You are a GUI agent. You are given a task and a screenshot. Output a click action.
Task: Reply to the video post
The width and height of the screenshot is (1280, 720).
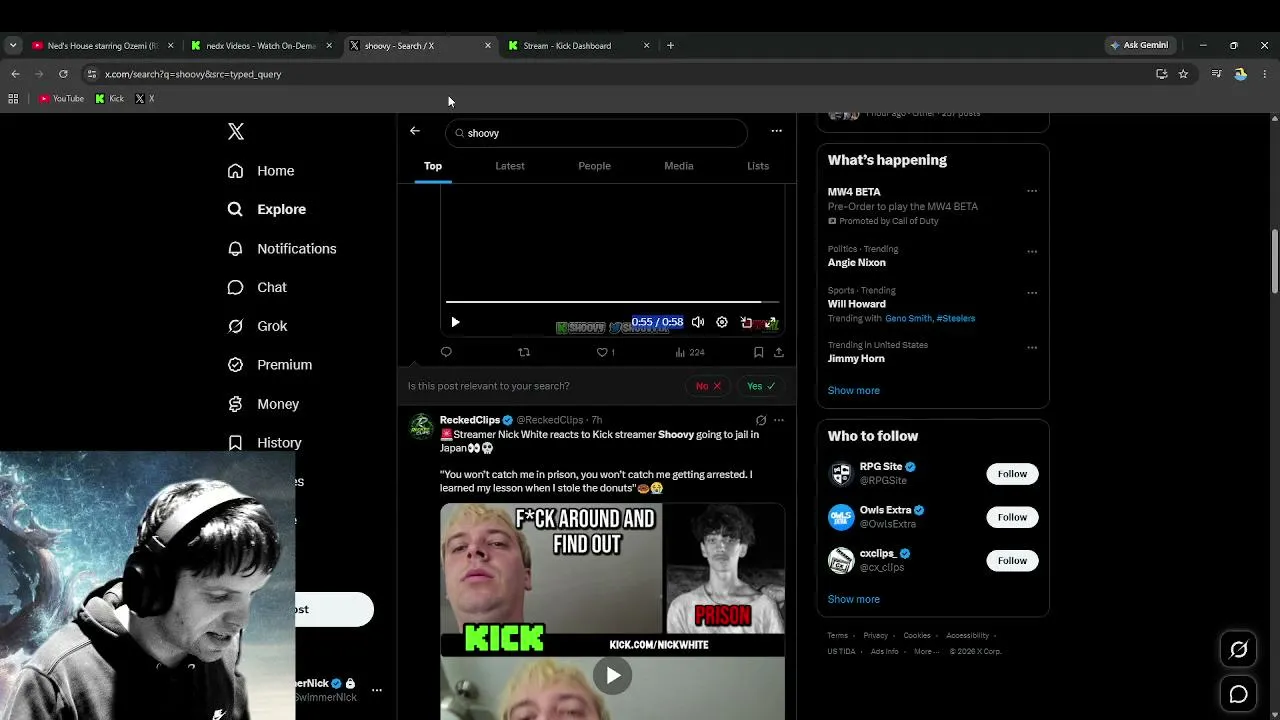[x=446, y=352]
